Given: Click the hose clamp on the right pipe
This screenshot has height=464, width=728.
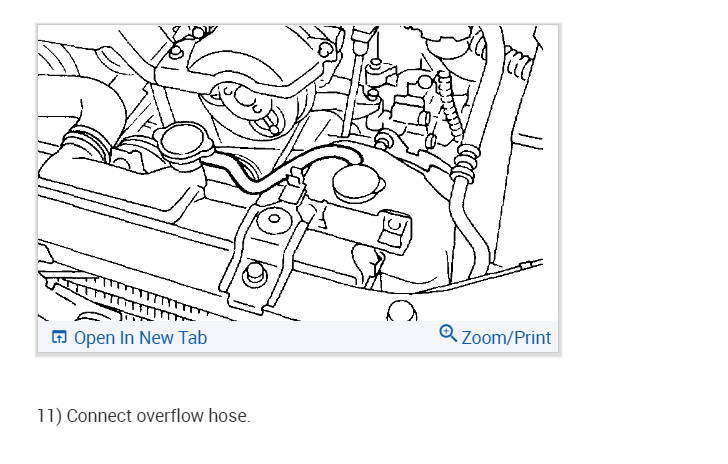Looking at the screenshot, I should click(465, 163).
